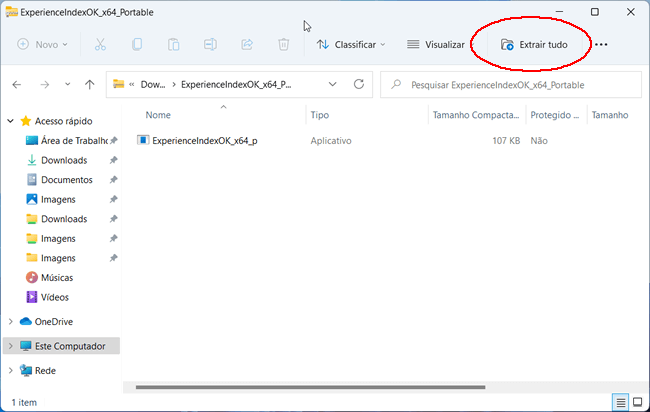
Task: Open the Classificar sort dropdown
Action: [x=351, y=44]
